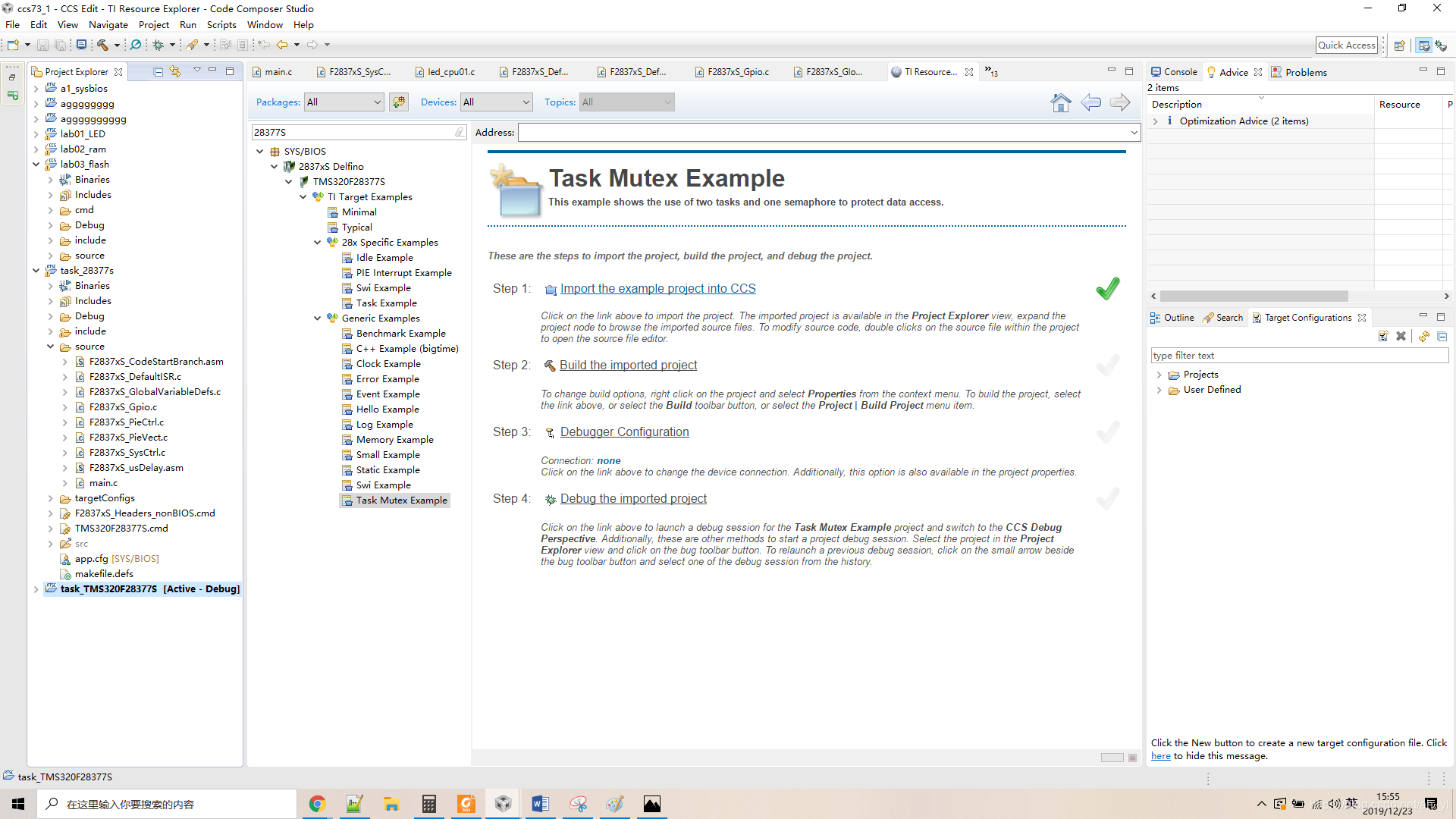The width and height of the screenshot is (1456, 819).
Task: Click Import the example project into CCS
Action: pyautogui.click(x=657, y=289)
